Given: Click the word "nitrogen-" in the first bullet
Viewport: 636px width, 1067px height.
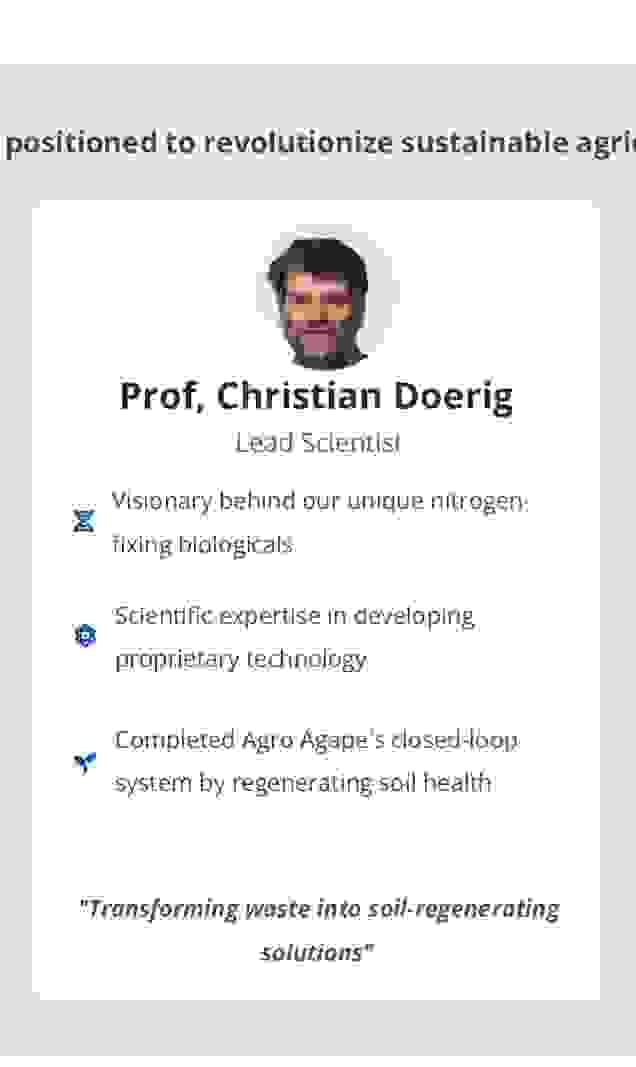Looking at the screenshot, I should (x=486, y=501).
